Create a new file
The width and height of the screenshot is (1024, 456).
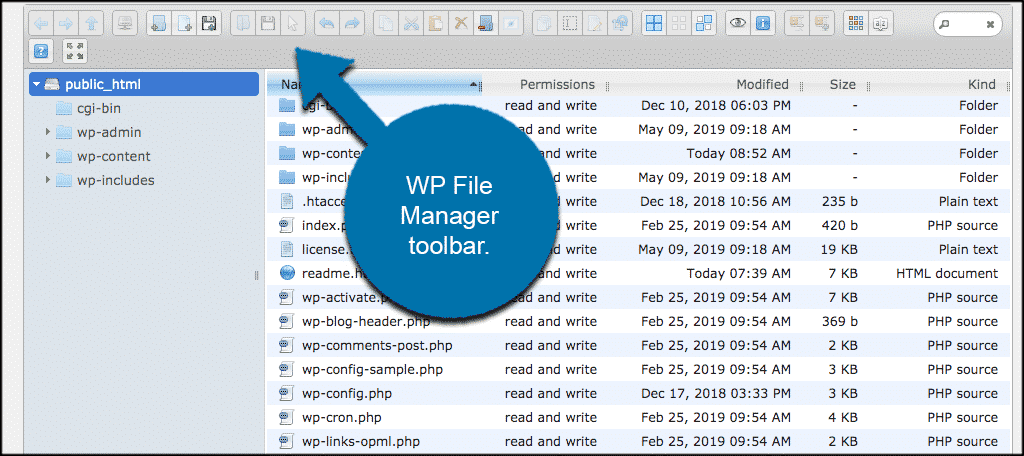[184, 24]
